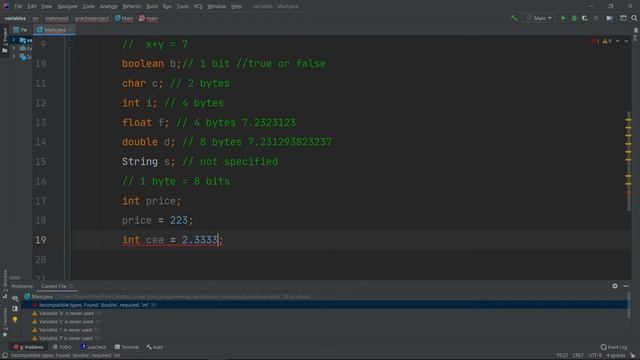Viewport: 640px width, 360px height.
Task: Open the VCS menu
Action: point(198,7)
